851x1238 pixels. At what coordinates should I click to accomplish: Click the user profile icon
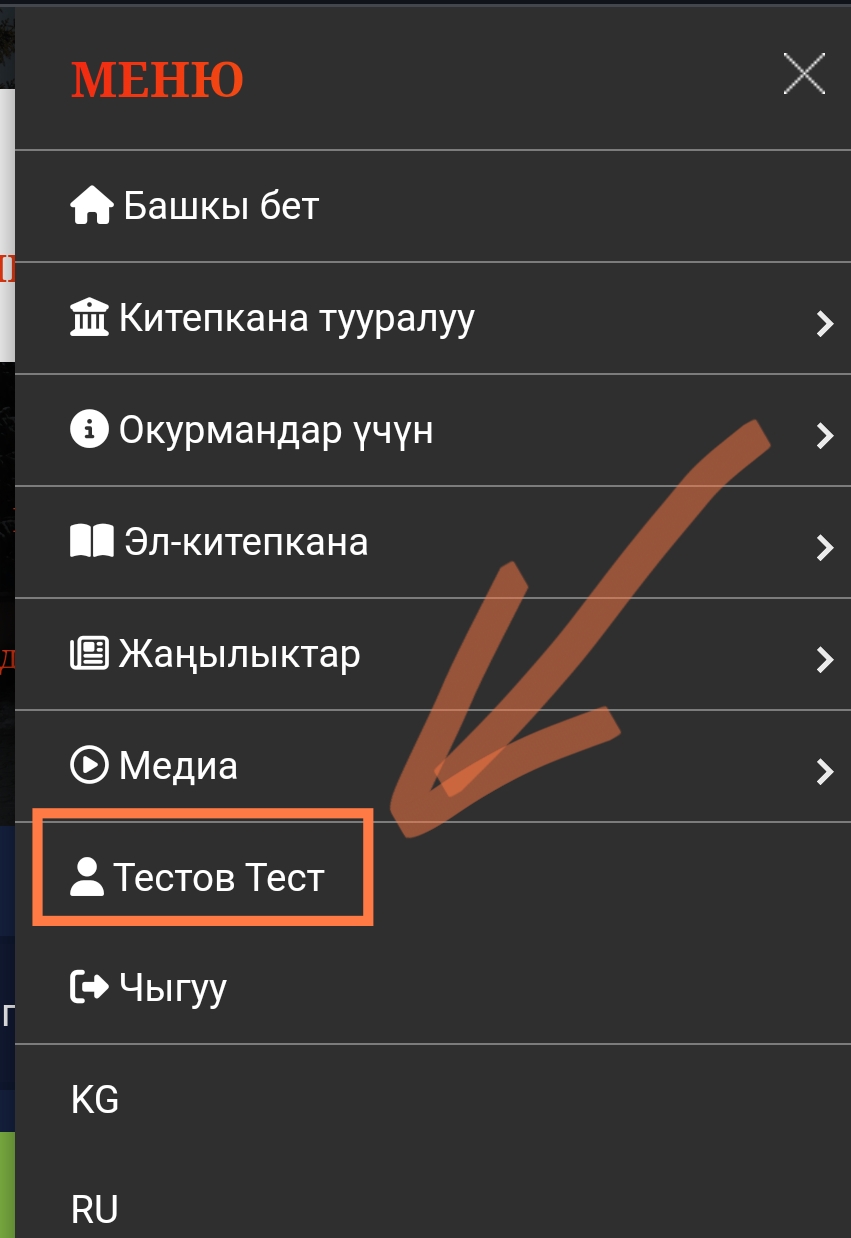pos(88,878)
